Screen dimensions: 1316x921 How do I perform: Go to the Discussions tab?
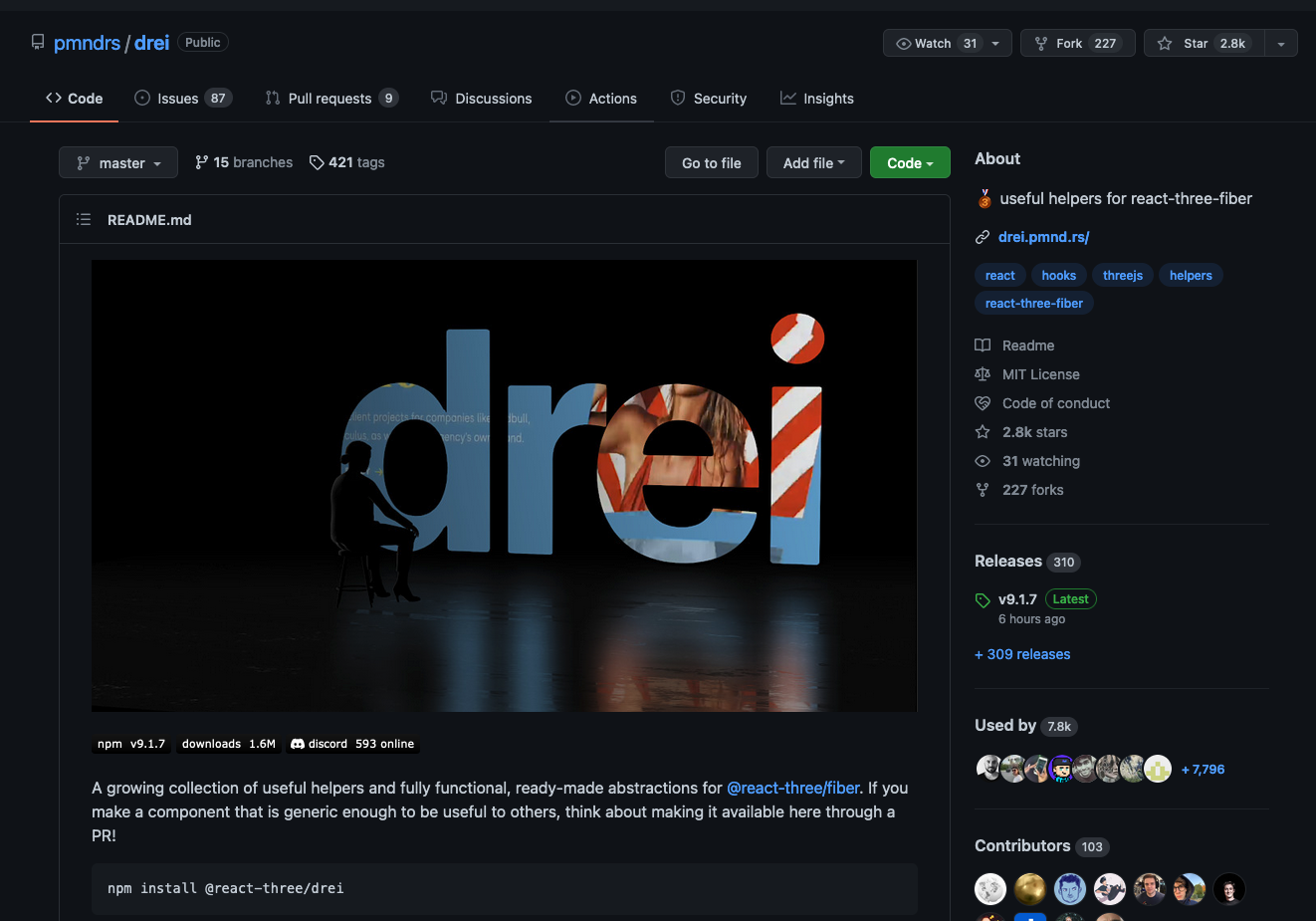[x=482, y=99]
